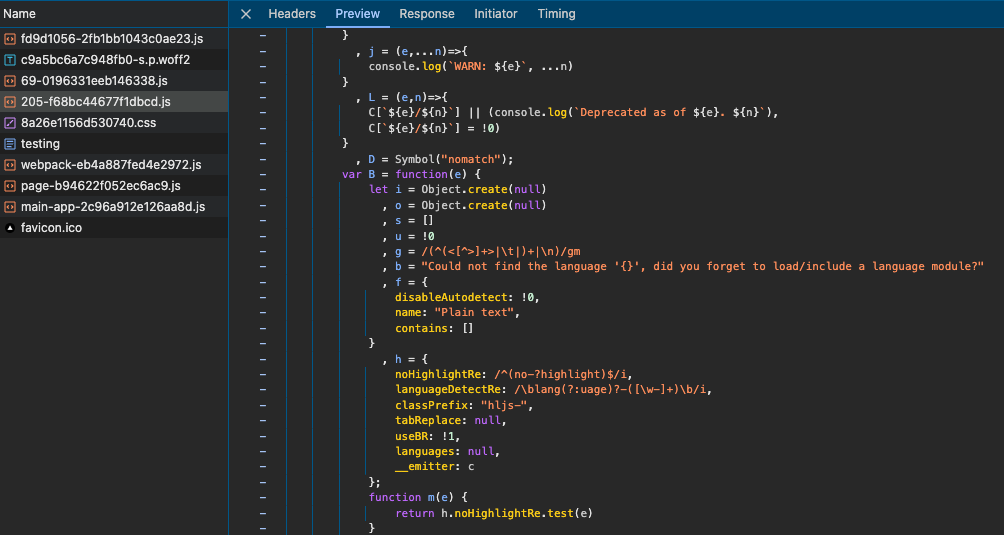Click the font icon of c9a5bc6a7c948fb0-s.p.woff2

10,60
